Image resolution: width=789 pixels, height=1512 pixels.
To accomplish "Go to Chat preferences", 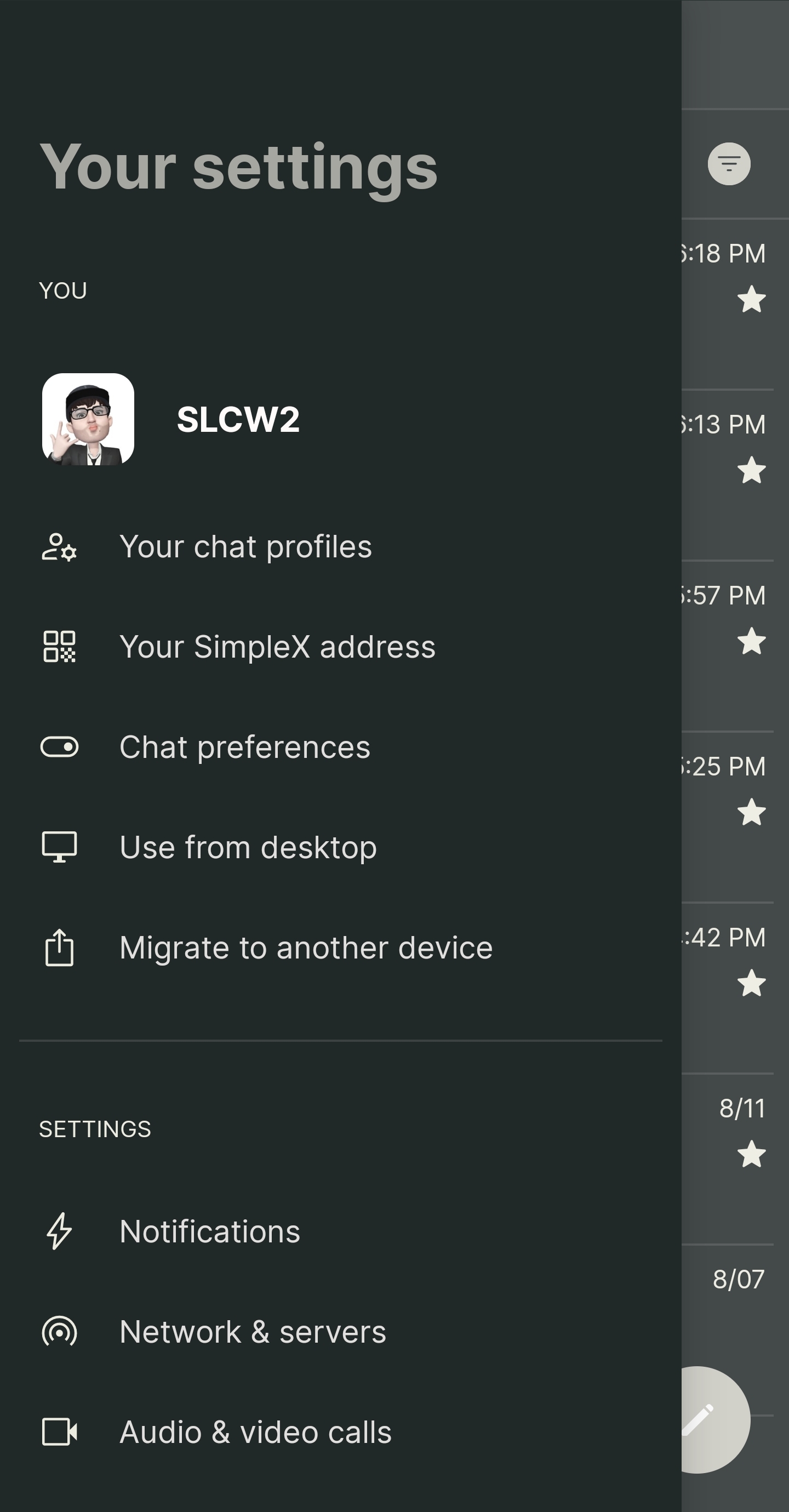I will coord(245,747).
